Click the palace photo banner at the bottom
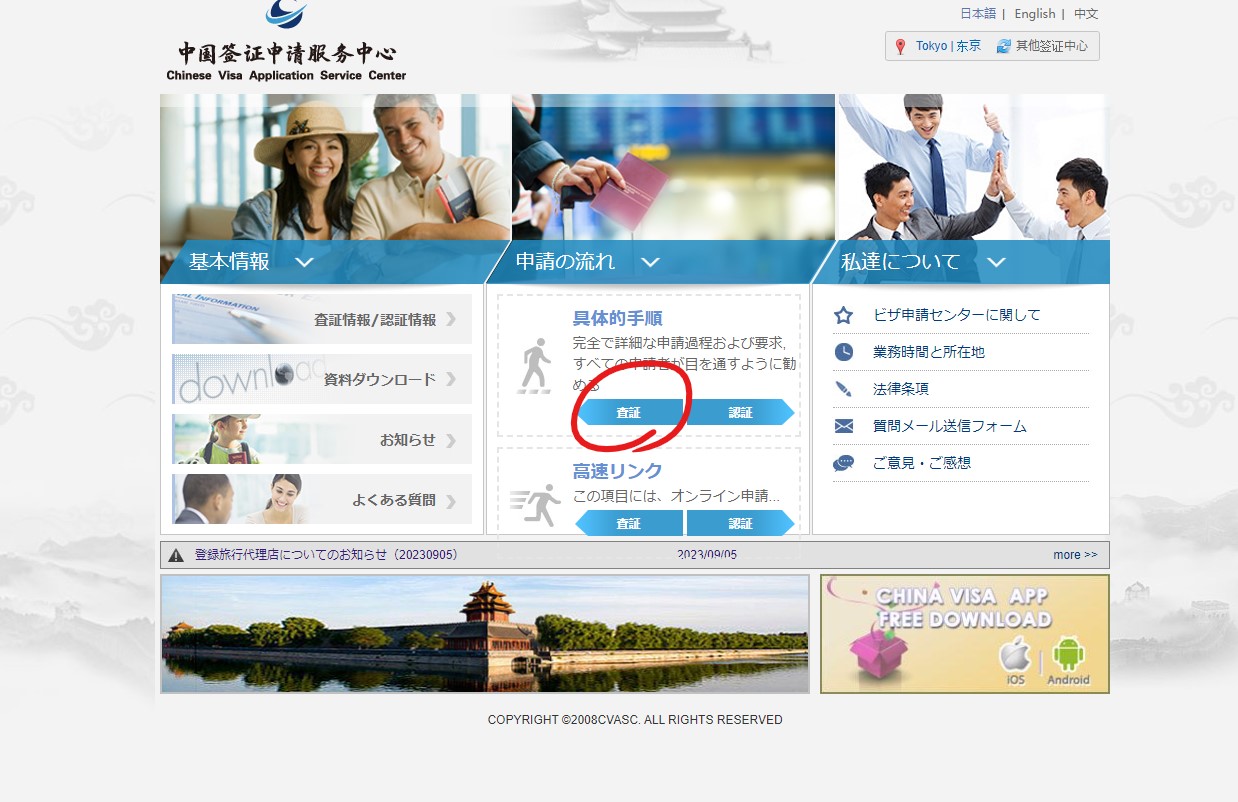This screenshot has height=802, width=1238. click(485, 633)
